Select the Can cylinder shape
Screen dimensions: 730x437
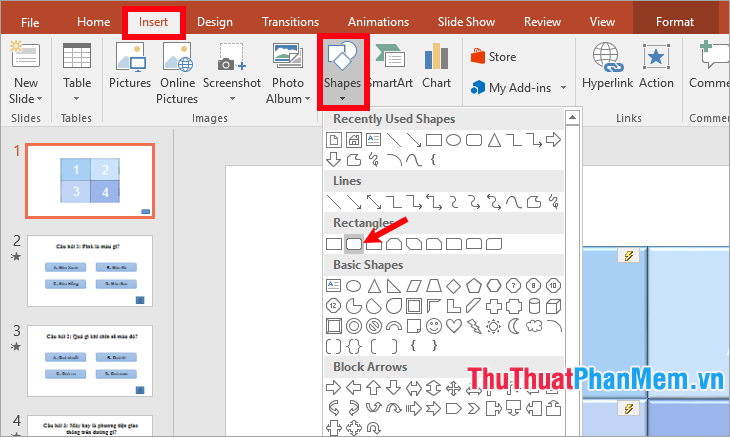pyautogui.click(x=534, y=306)
